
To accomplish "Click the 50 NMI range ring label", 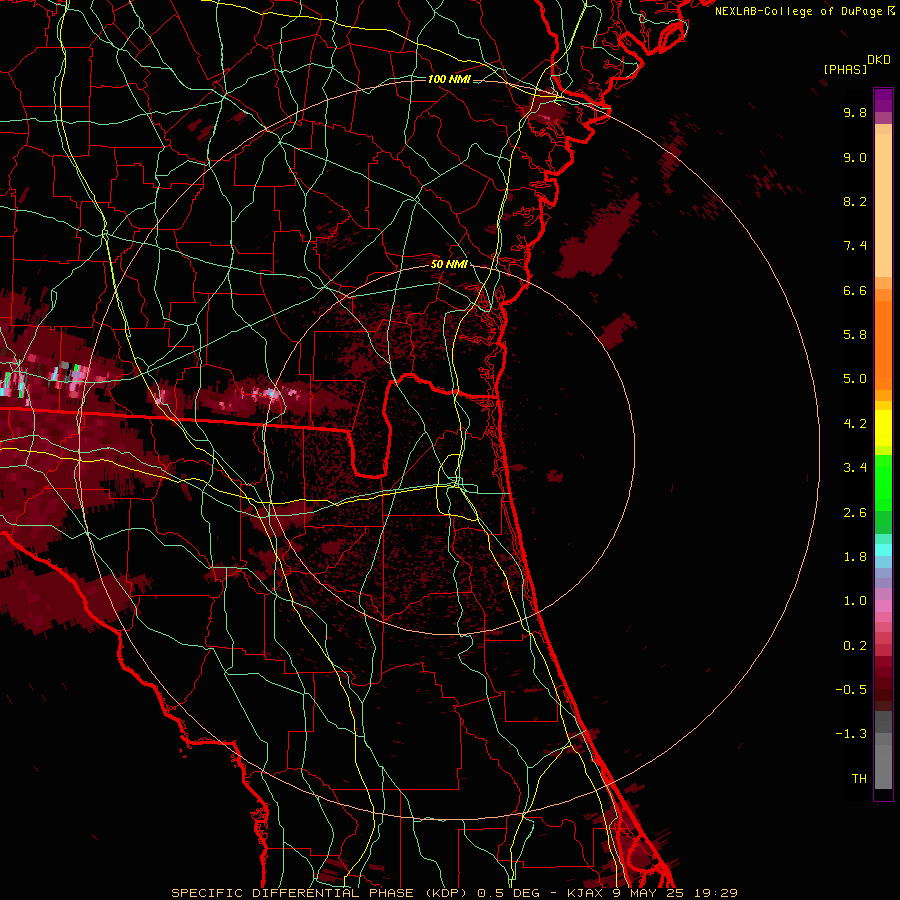I will coord(449,265).
